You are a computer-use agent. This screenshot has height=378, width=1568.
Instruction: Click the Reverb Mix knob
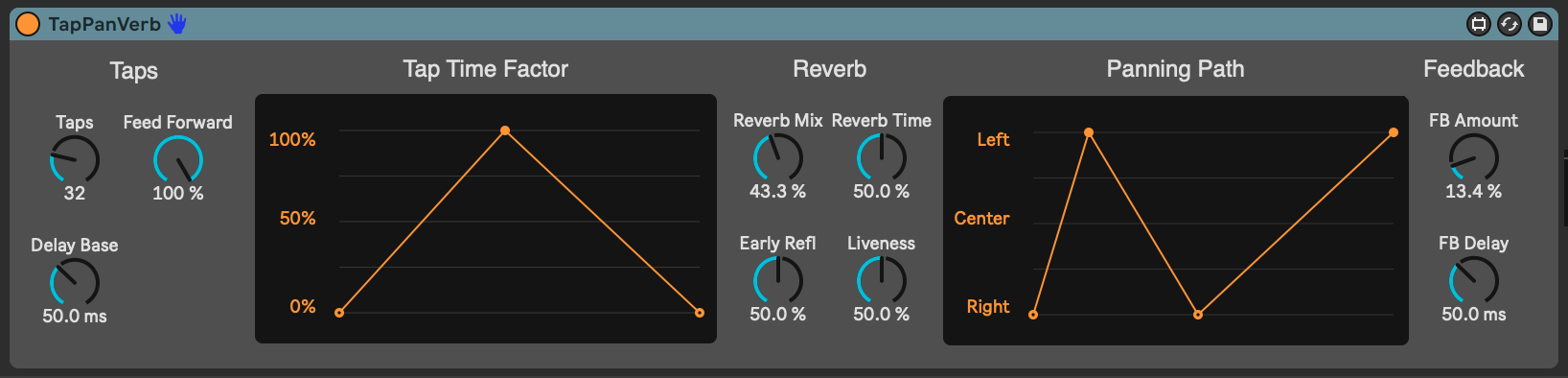[x=778, y=157]
